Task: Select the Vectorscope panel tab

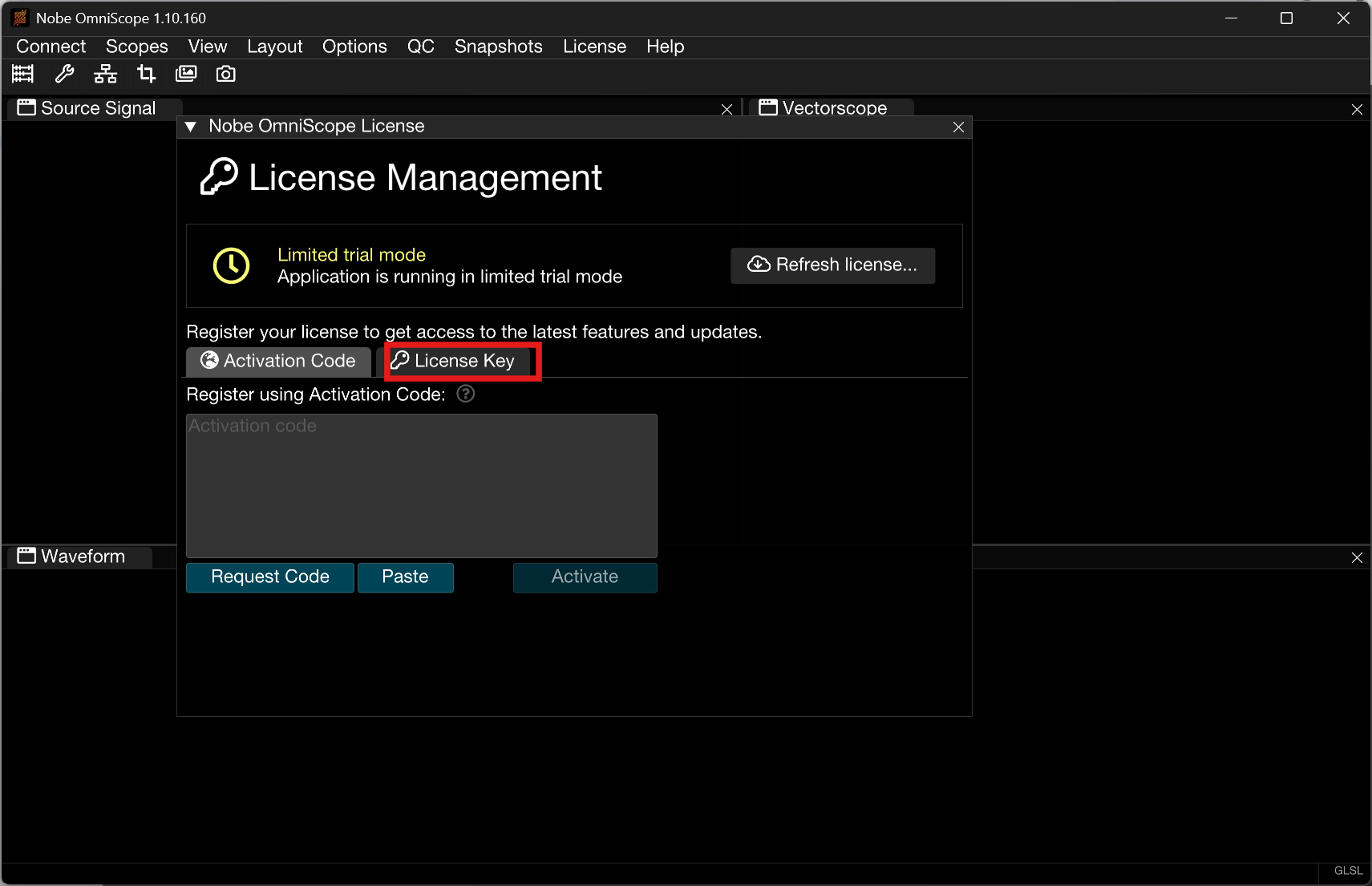Action: [x=831, y=108]
